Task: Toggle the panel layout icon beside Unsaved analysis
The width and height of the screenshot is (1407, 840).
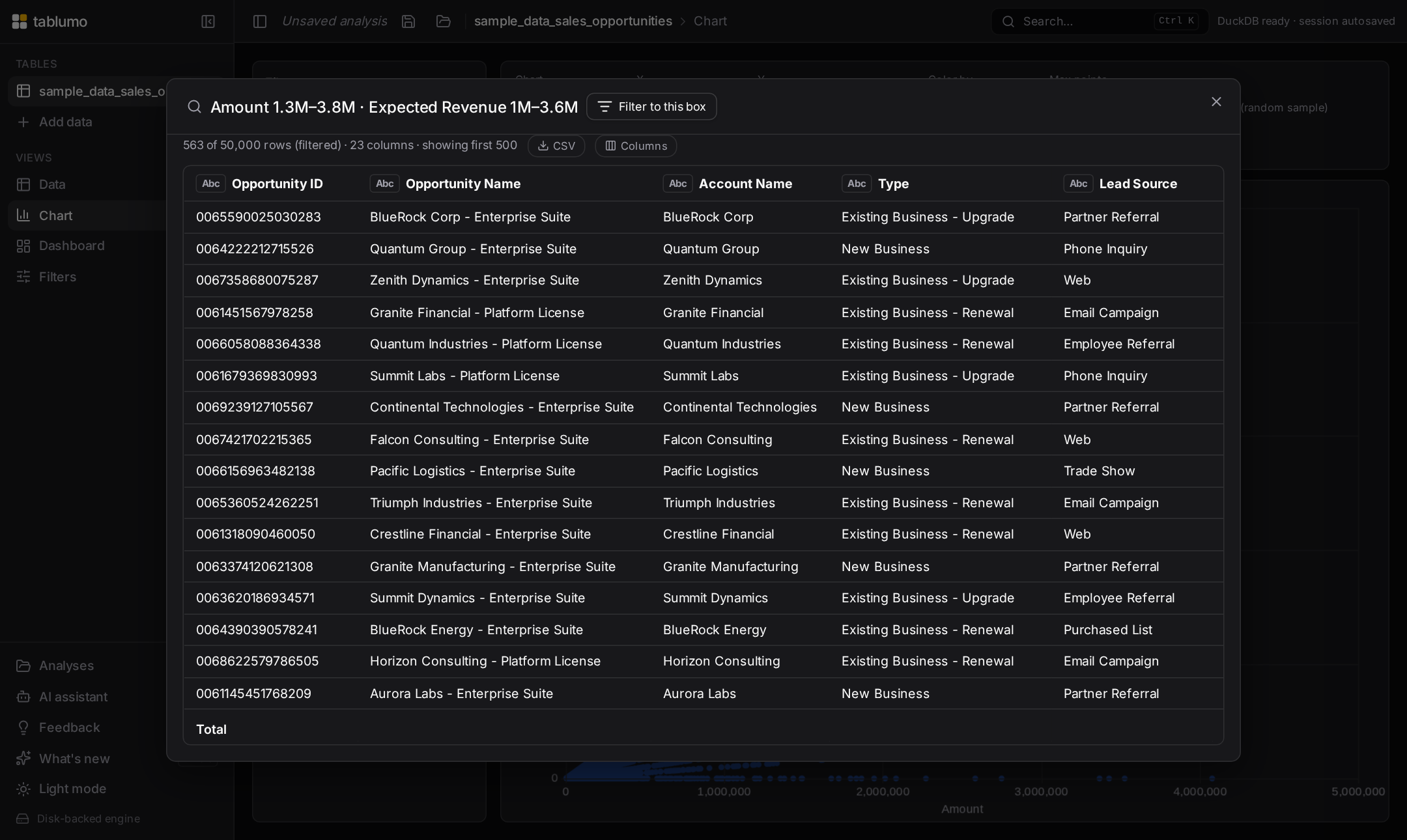Action: (x=259, y=21)
